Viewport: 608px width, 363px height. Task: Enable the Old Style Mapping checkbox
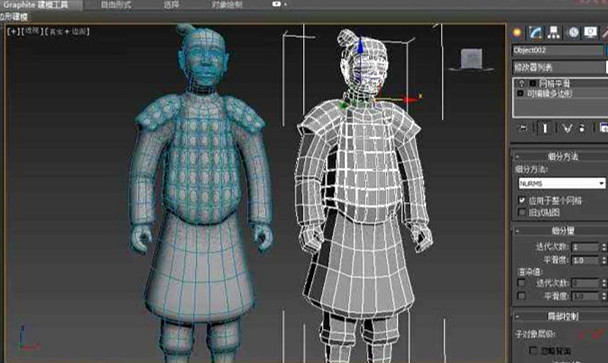(522, 213)
